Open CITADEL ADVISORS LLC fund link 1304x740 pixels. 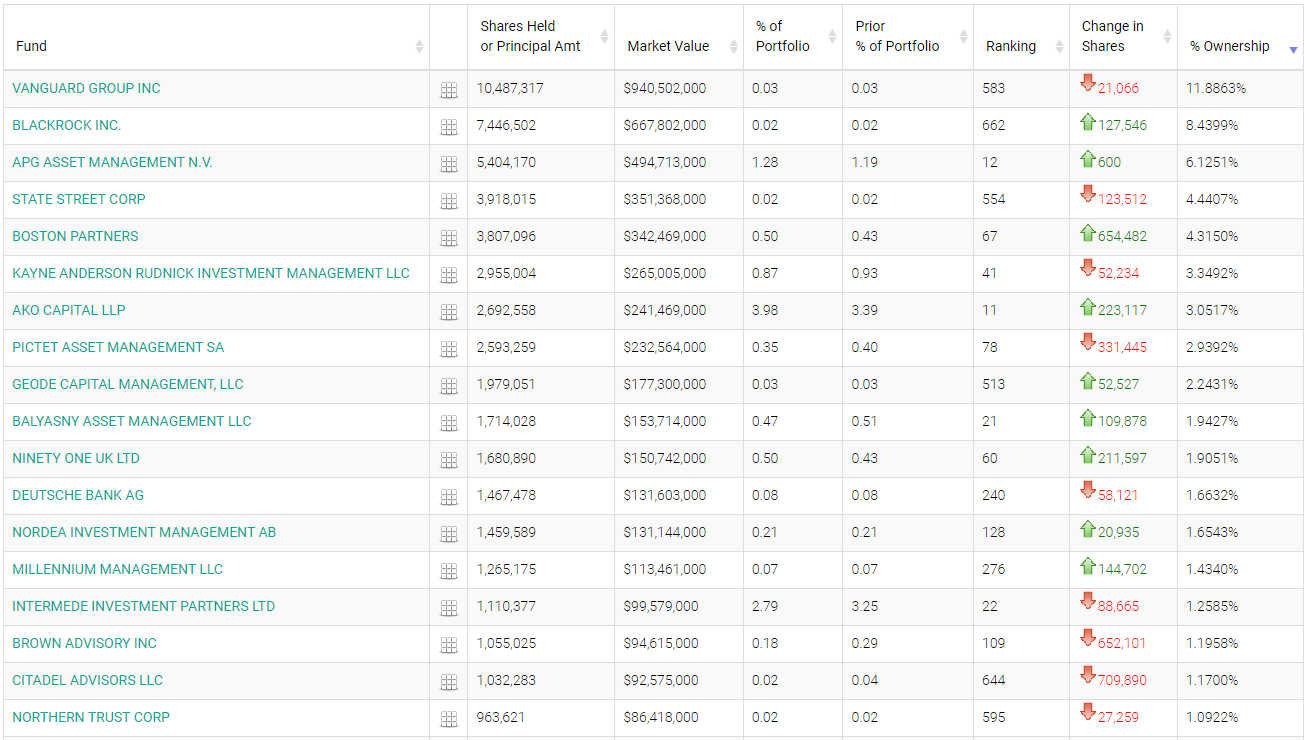click(87, 680)
